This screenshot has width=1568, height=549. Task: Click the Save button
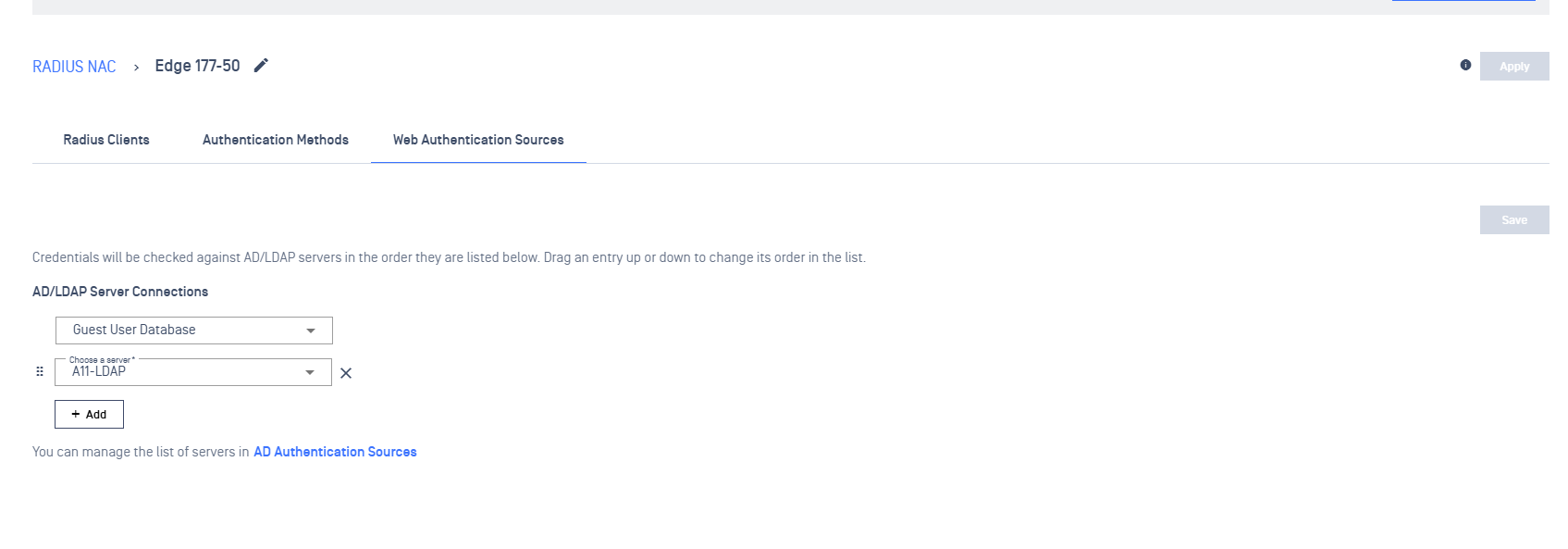click(1513, 220)
